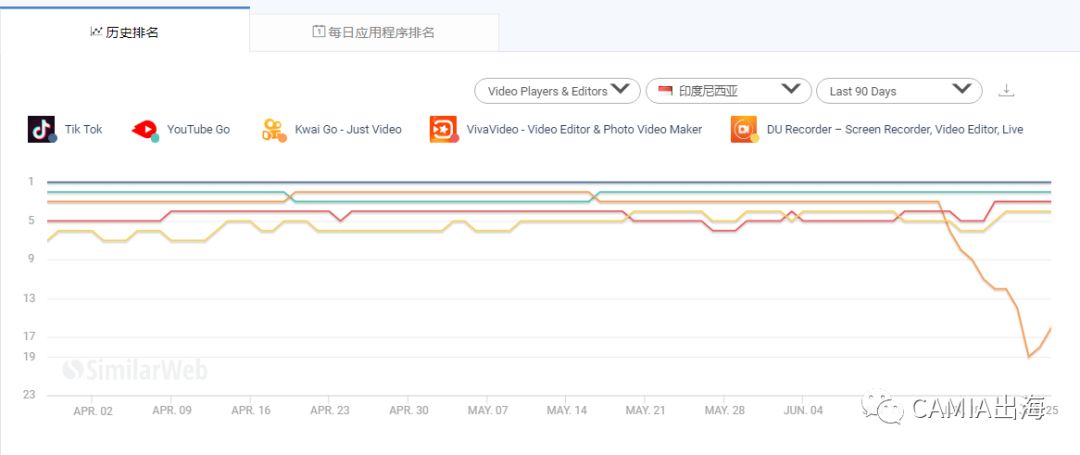Click the orange line's lowest point at rank 19

(1028, 357)
